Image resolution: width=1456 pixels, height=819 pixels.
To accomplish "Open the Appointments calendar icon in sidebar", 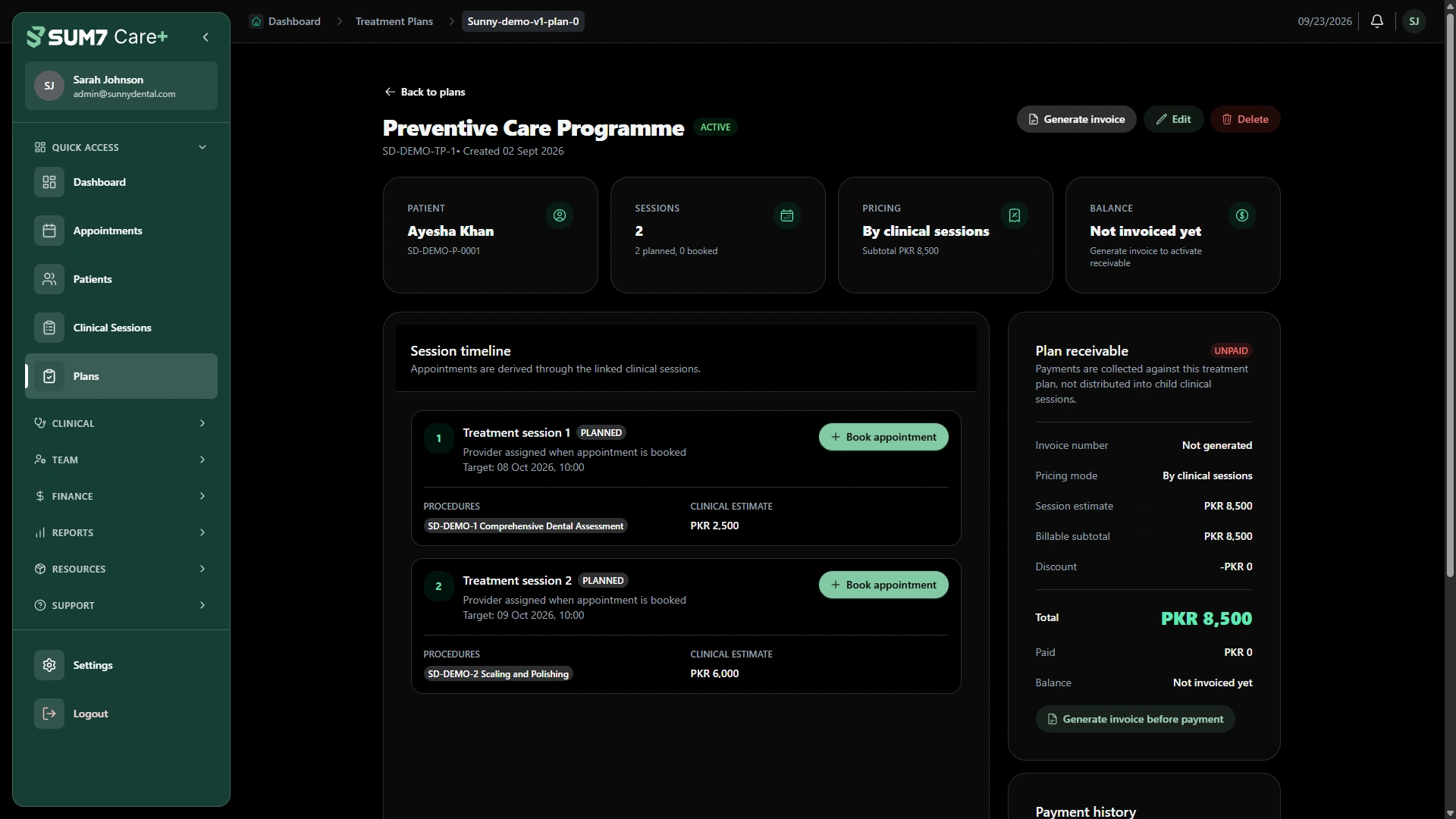I will point(49,231).
